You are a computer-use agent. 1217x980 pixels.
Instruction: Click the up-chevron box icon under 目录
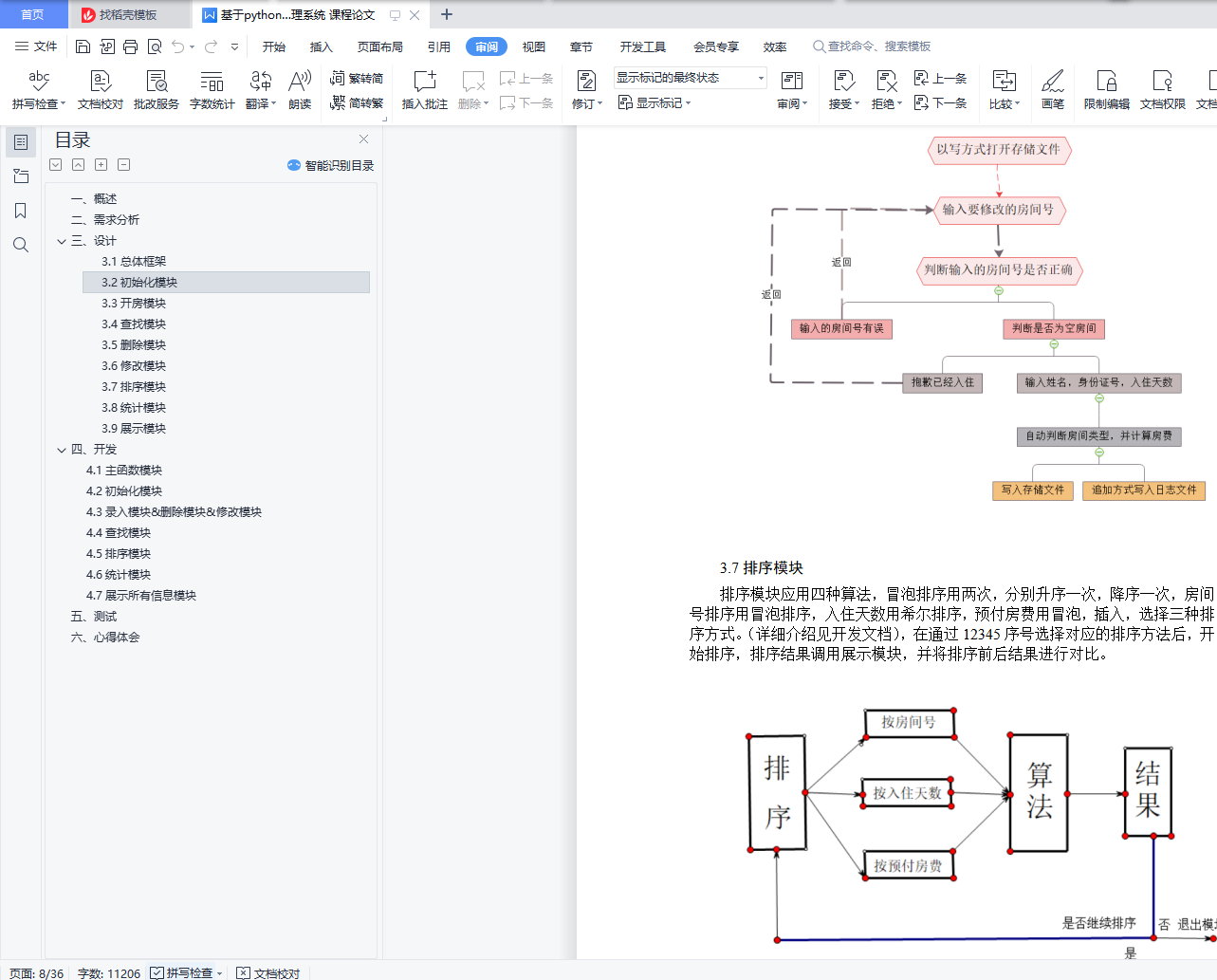pyautogui.click(x=79, y=165)
